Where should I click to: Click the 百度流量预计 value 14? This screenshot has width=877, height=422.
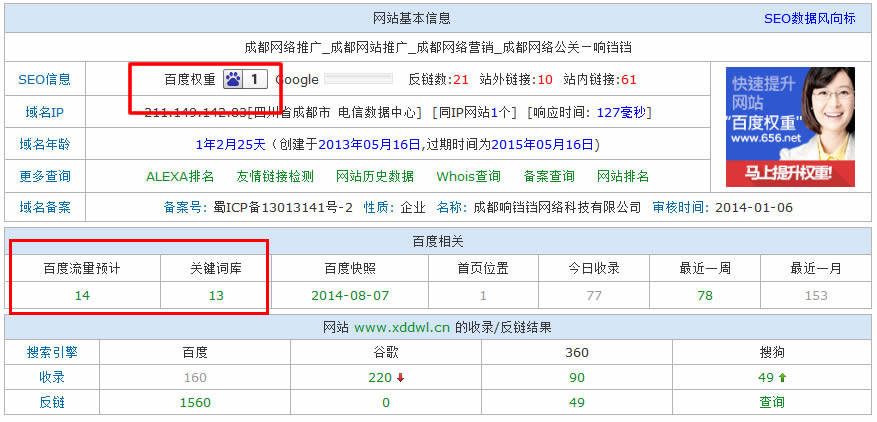[82, 296]
